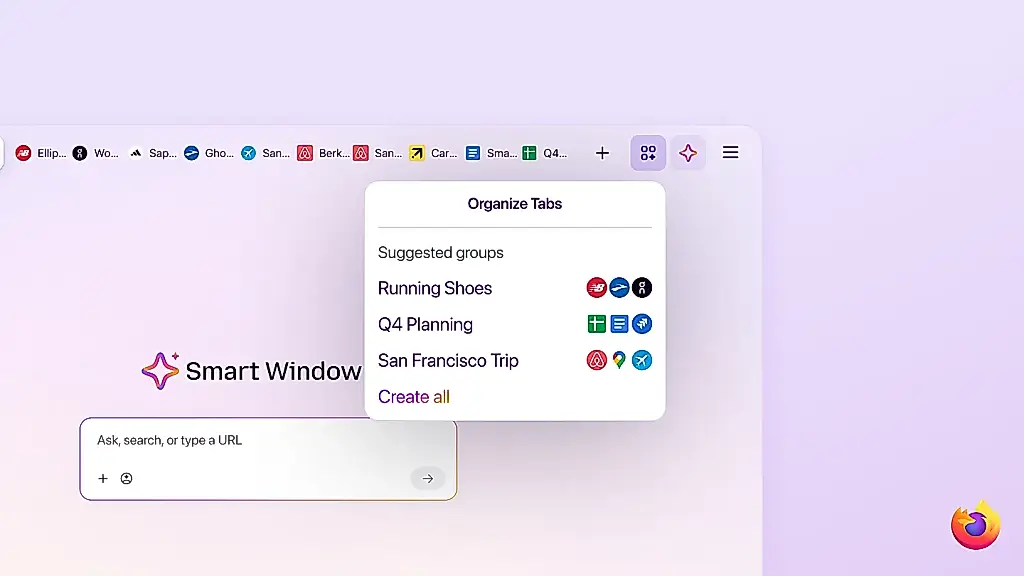1024x576 pixels.
Task: Open a new tab with plus icon
Action: [x=602, y=153]
